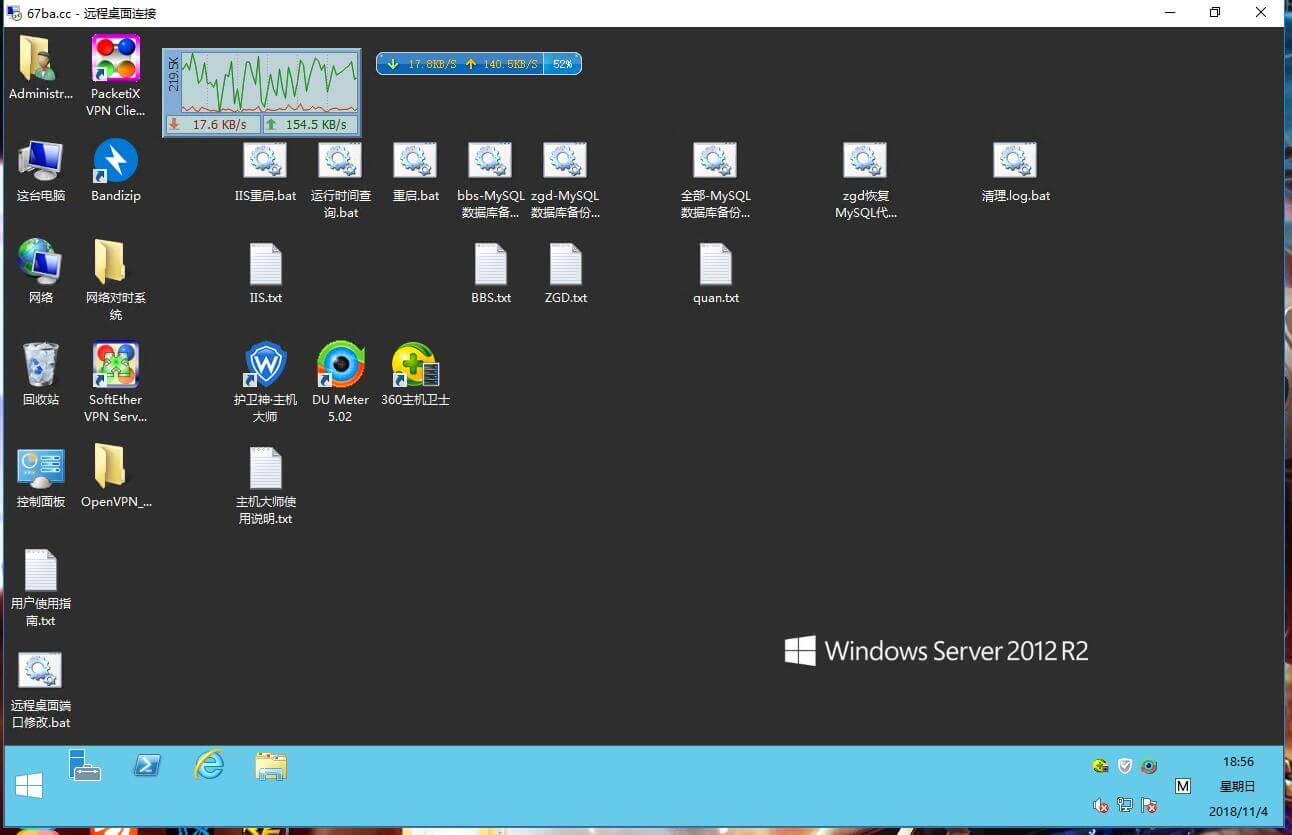Select the DU Meter 5.02 shortcut
Viewport: 1292px width, 835px height.
click(340, 366)
